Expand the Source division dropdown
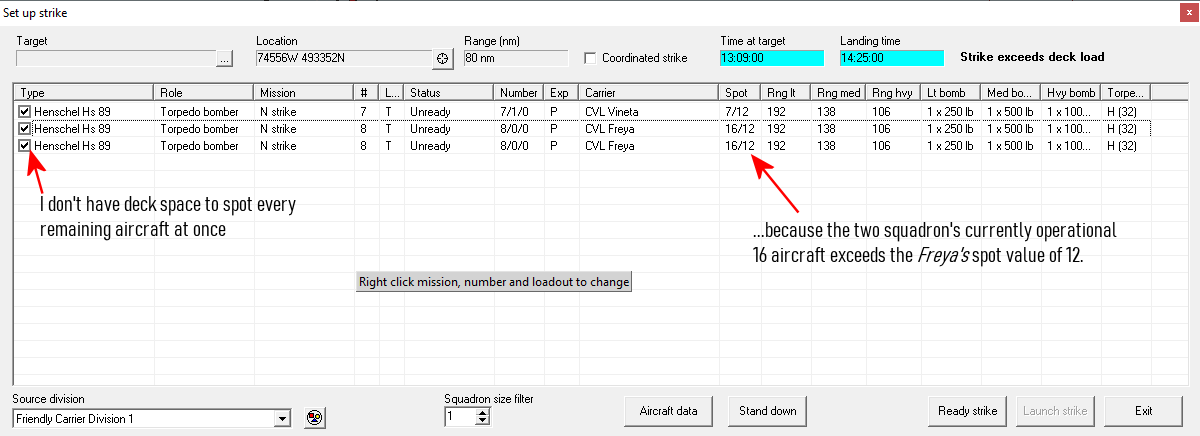Screen dimensions: 1200x436 (x=283, y=418)
